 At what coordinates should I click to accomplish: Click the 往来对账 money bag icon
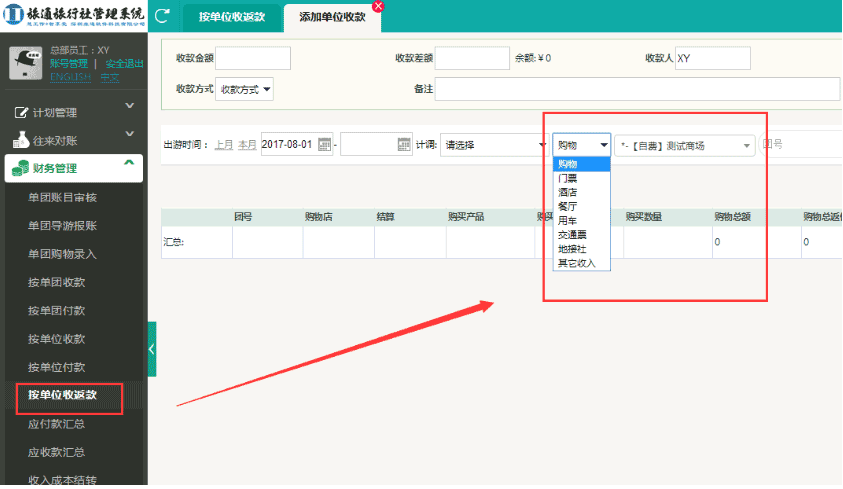(x=20, y=140)
